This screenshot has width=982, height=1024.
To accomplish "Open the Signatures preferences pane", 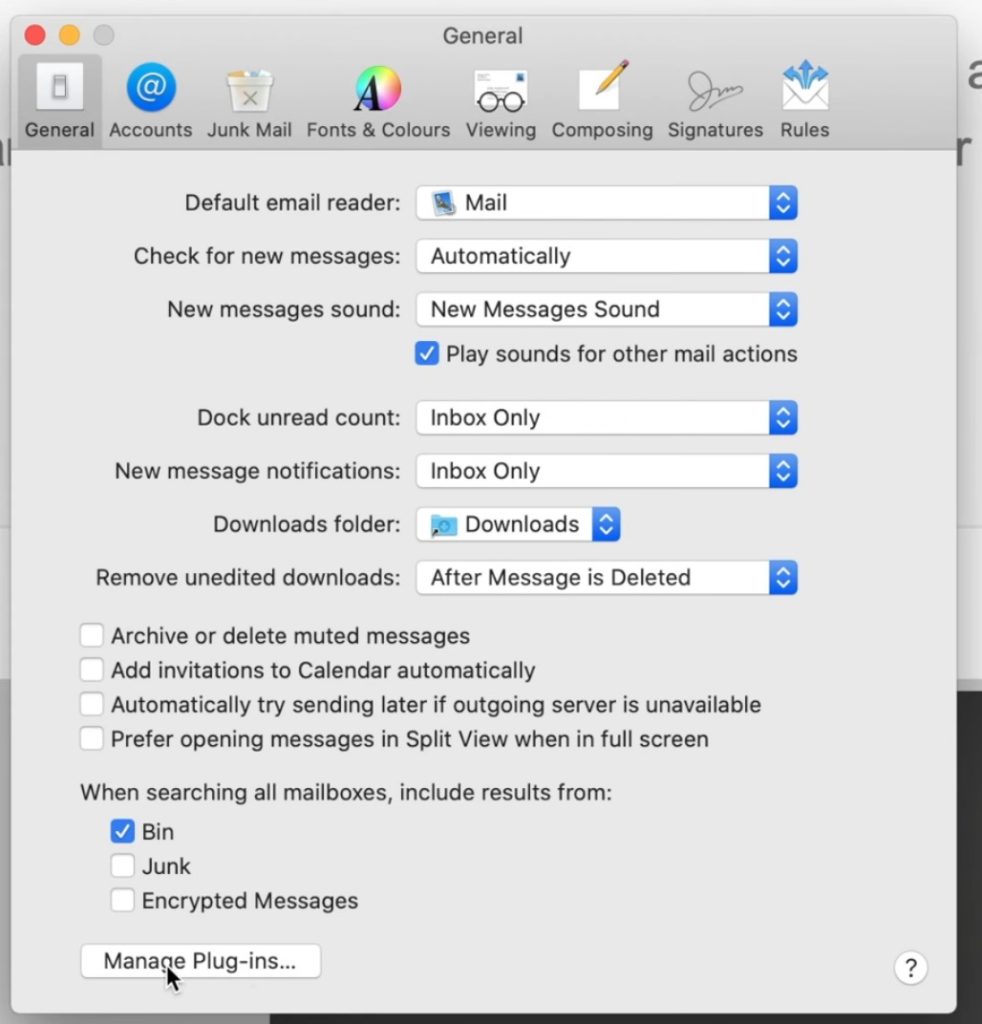I will pos(715,101).
